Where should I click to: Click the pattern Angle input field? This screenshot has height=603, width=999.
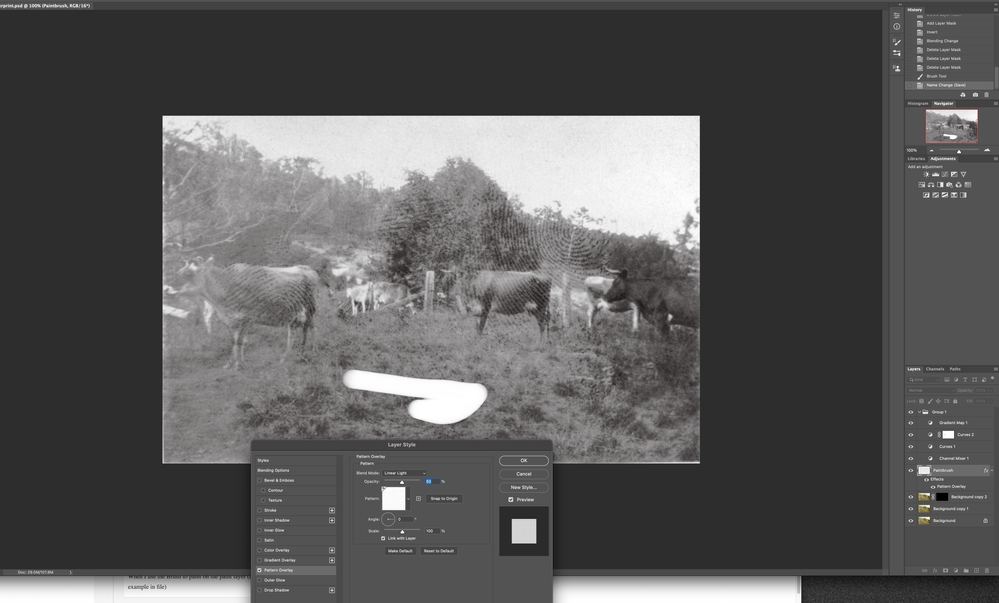(406, 519)
